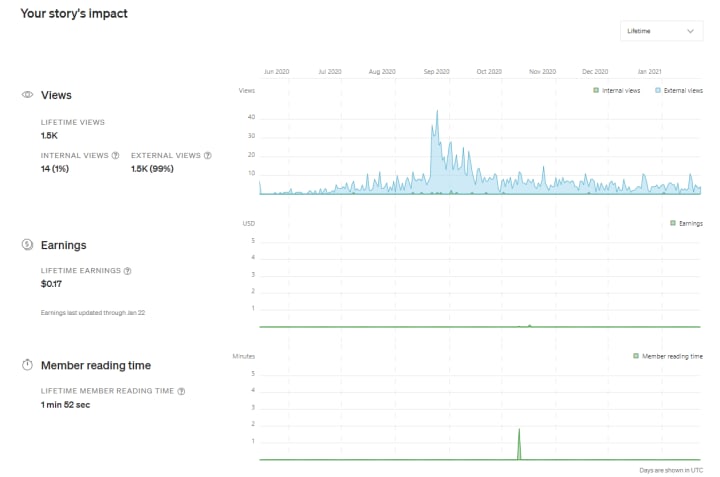Click the green spike in Member reading time chart
The height and width of the screenshot is (477, 720).
pos(519,443)
